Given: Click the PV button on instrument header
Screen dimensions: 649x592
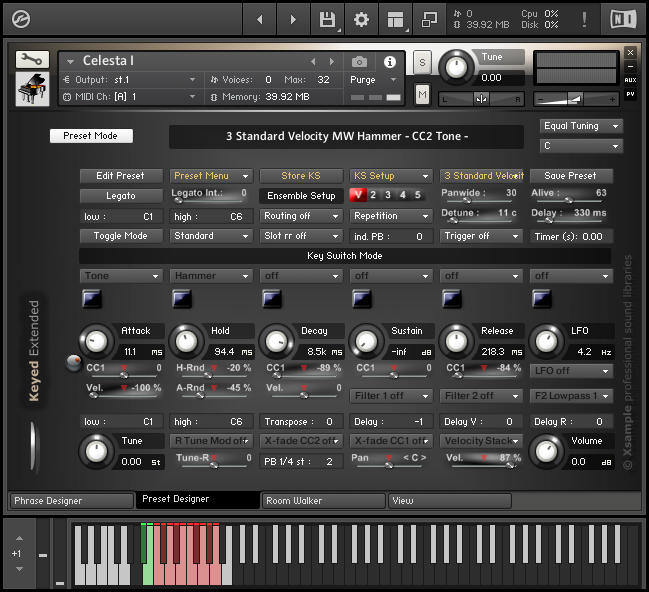Looking at the screenshot, I should tap(630, 94).
